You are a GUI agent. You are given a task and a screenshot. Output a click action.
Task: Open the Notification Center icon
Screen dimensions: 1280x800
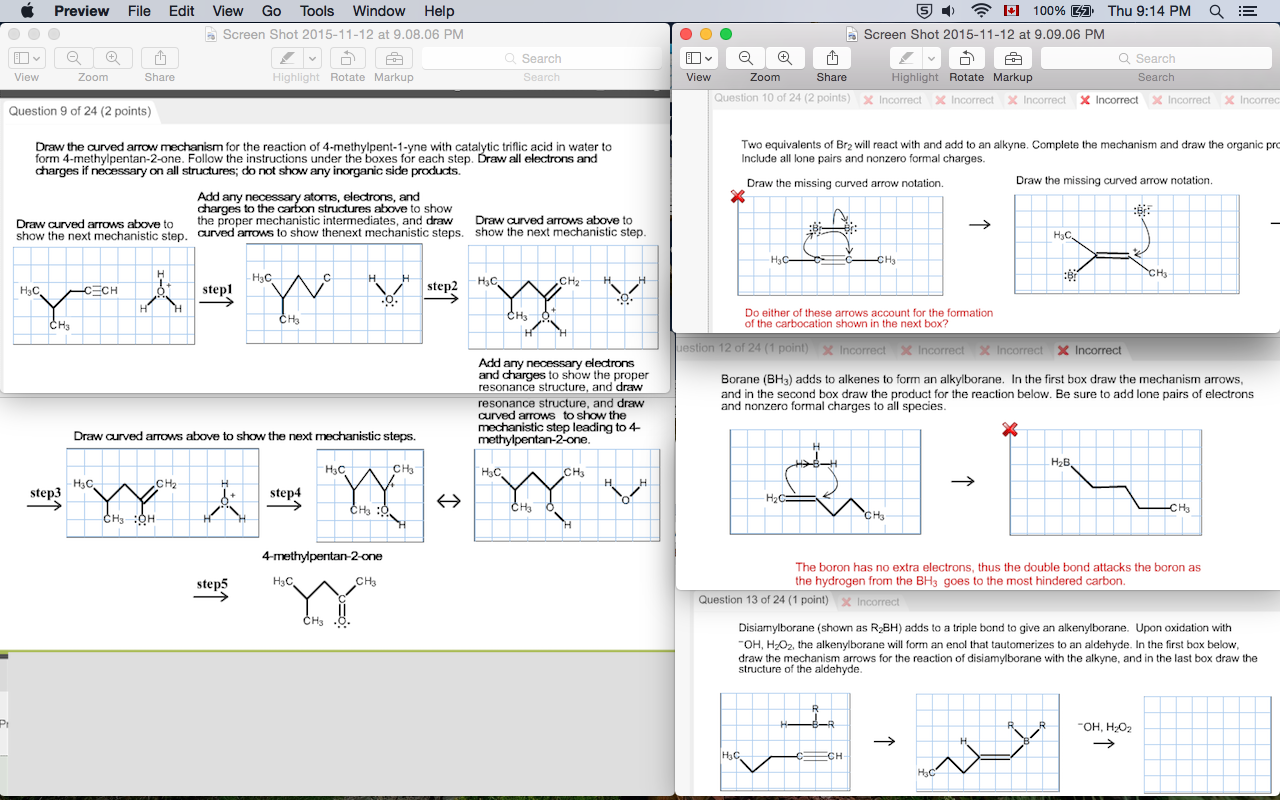coord(1247,11)
